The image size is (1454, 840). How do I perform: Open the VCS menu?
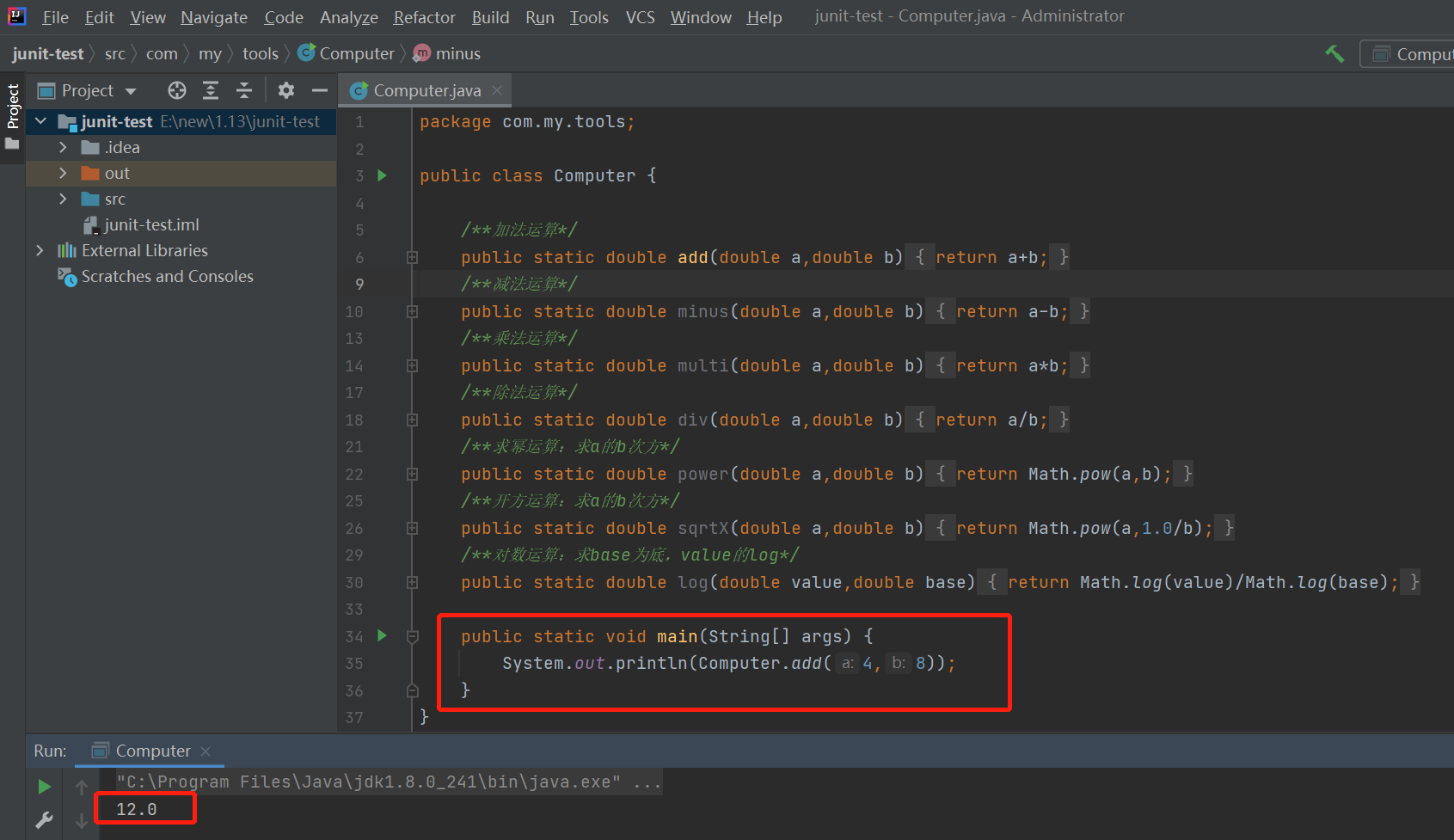point(641,17)
